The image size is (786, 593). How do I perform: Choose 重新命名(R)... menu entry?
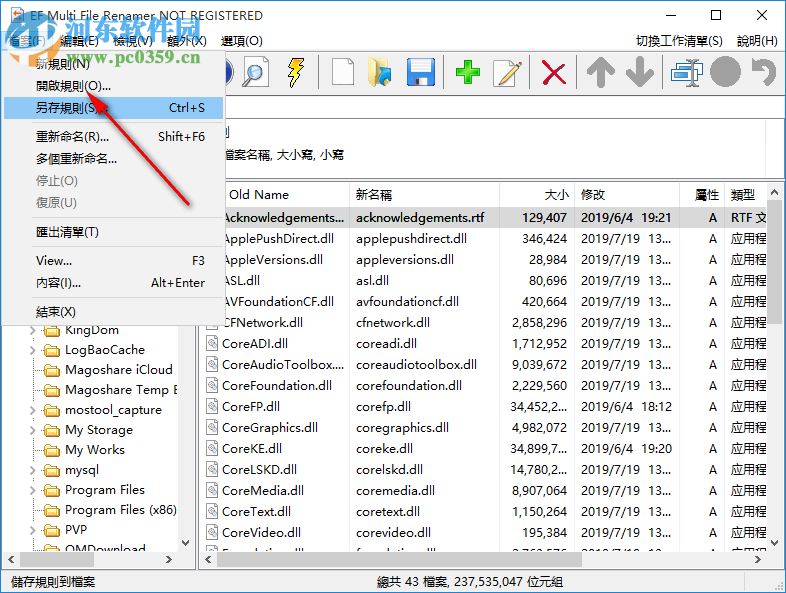[113, 136]
